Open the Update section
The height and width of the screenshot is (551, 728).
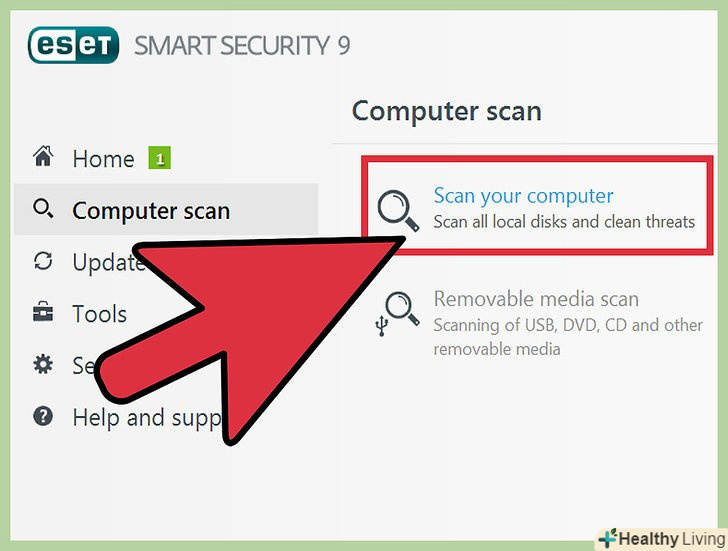click(x=108, y=262)
